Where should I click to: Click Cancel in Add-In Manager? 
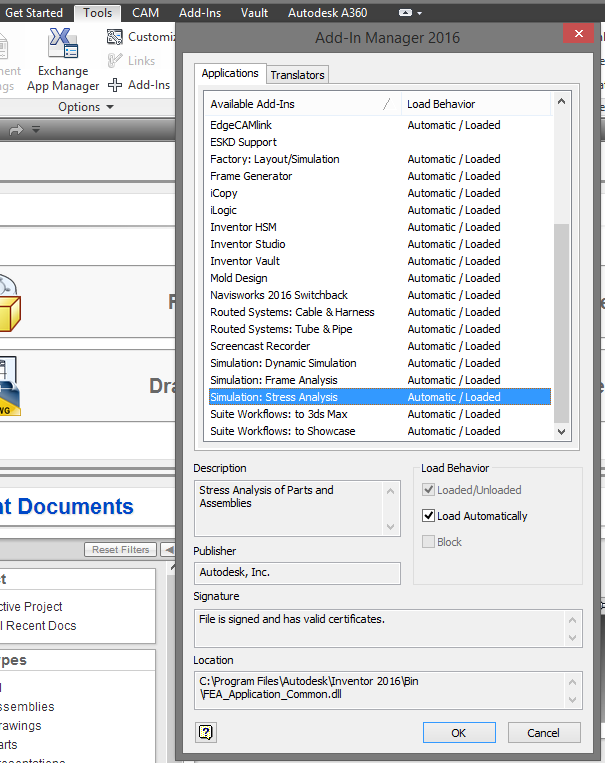pyautogui.click(x=544, y=732)
